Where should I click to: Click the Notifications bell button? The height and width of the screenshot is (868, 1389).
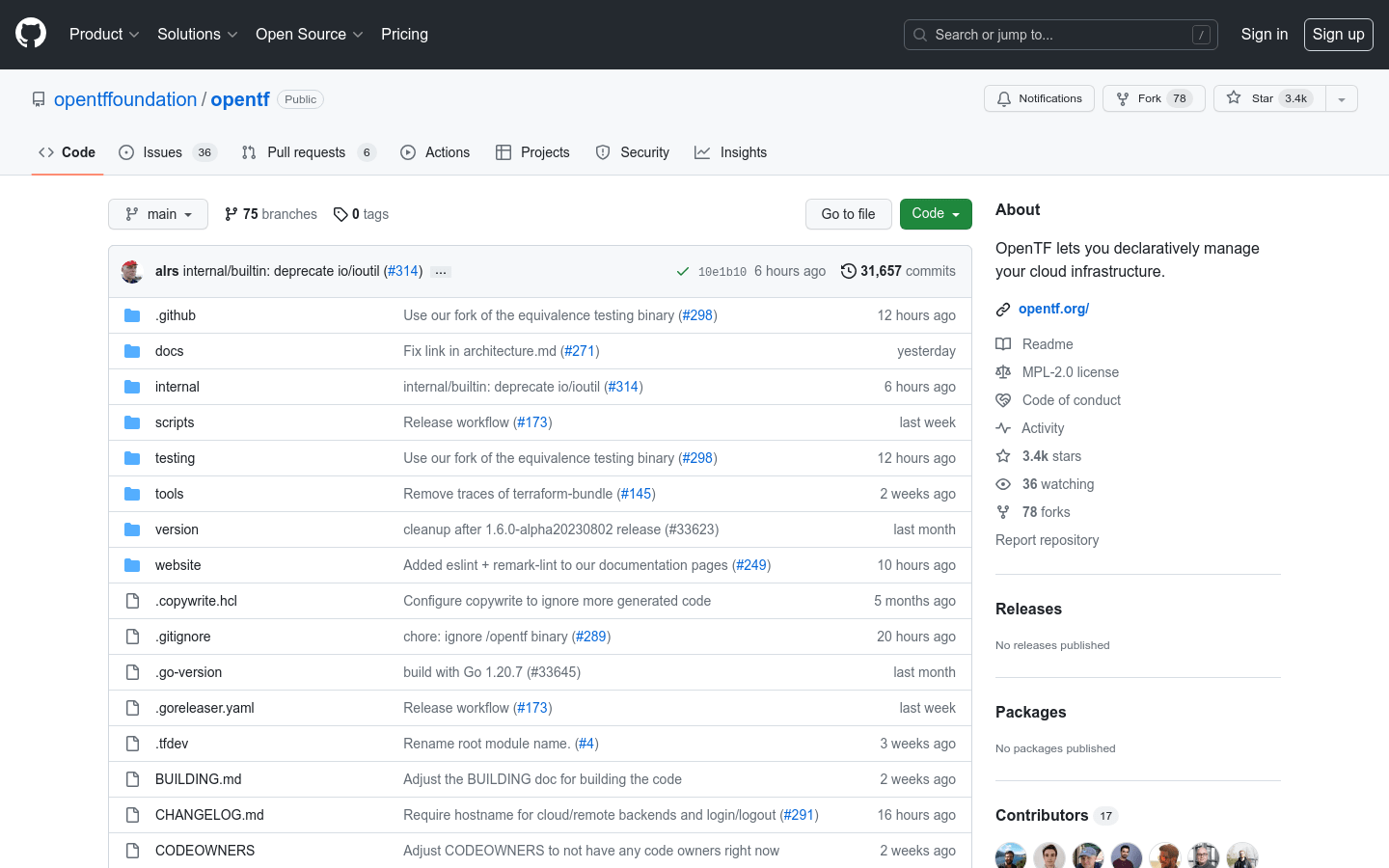[1039, 98]
